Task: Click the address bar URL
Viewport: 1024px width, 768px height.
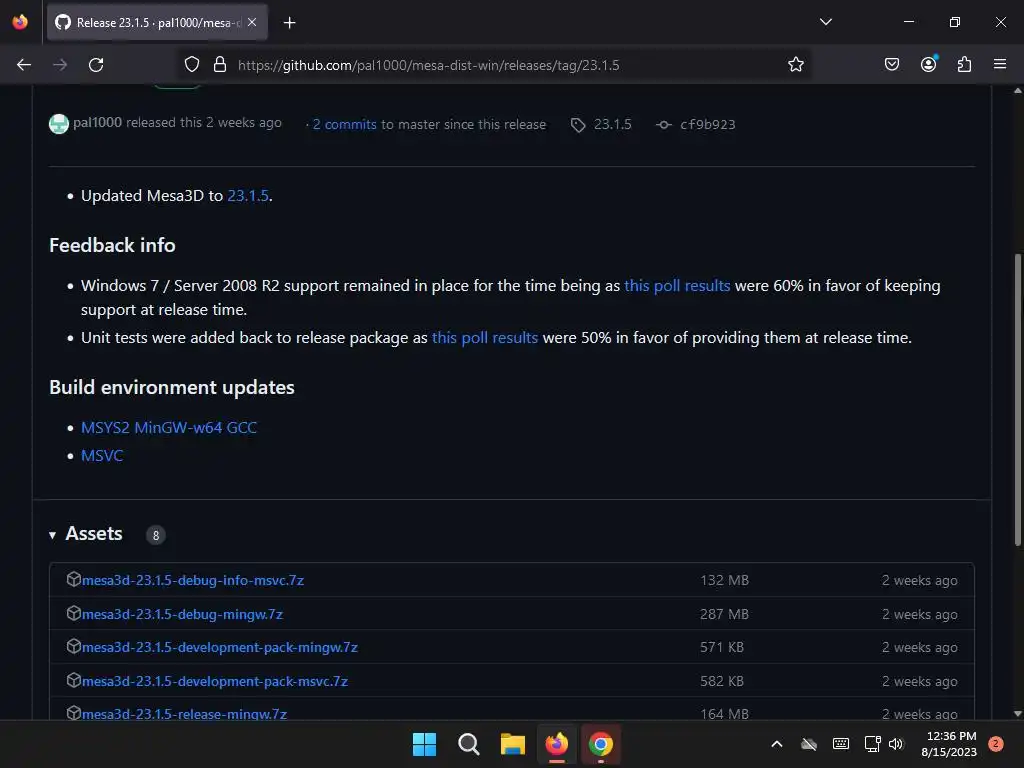Action: coord(428,65)
